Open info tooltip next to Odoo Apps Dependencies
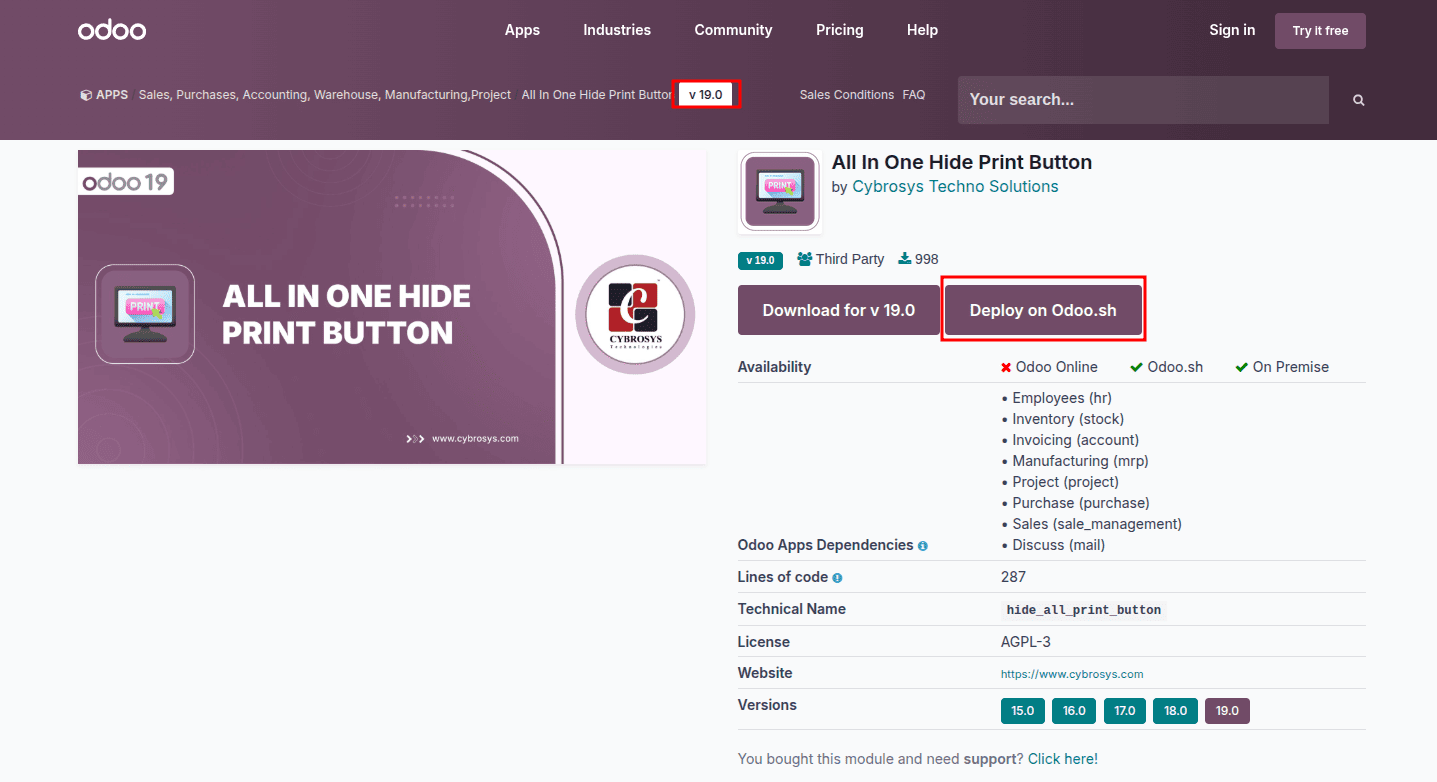 [x=922, y=545]
